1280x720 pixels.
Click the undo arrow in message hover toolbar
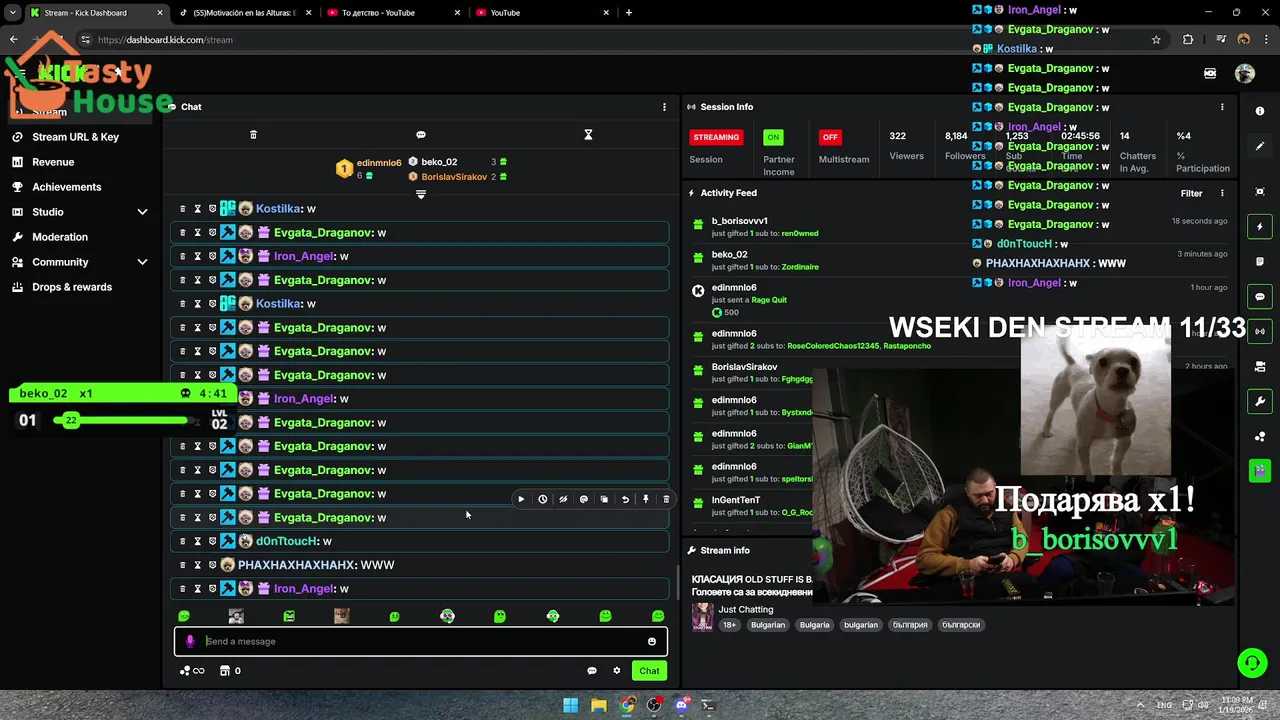[625, 499]
